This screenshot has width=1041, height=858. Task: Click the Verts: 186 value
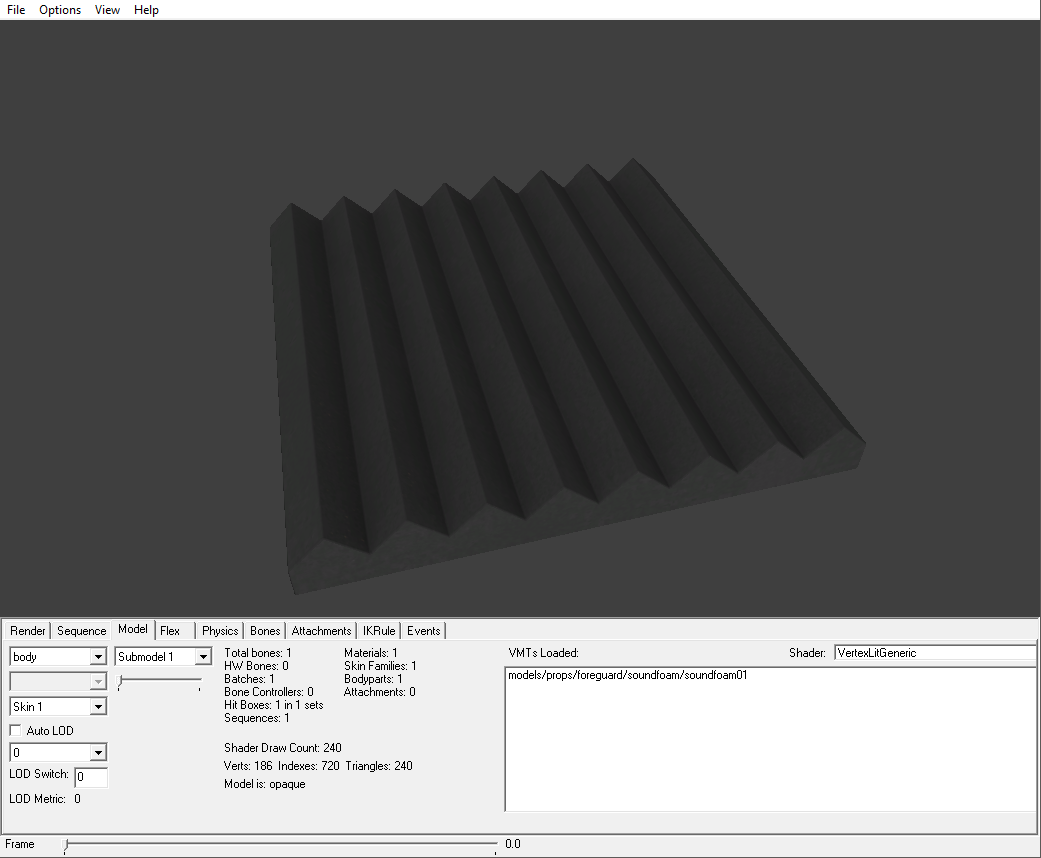(x=248, y=766)
